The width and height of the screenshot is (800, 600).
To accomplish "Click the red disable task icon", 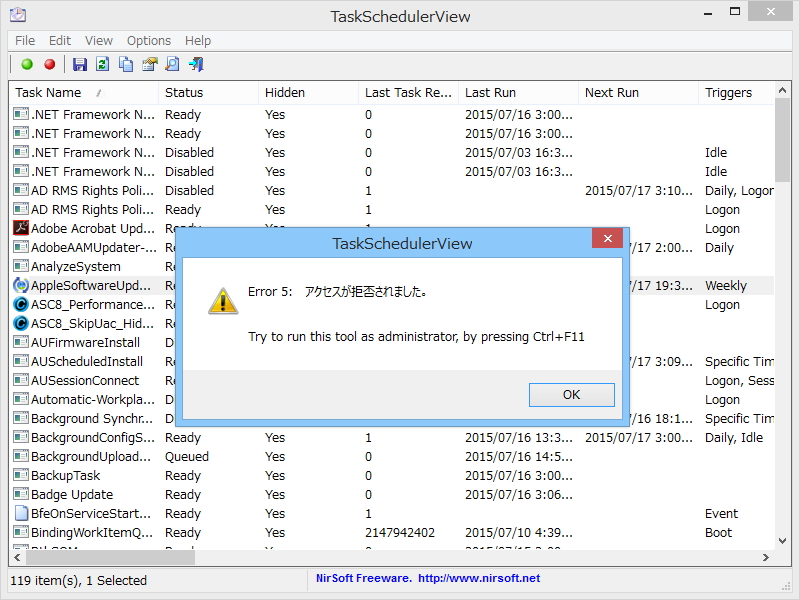I will (x=49, y=64).
